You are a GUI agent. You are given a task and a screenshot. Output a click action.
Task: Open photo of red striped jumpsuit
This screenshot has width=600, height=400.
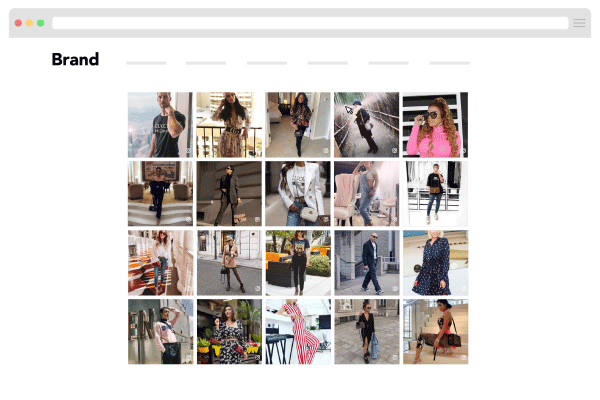tap(298, 332)
